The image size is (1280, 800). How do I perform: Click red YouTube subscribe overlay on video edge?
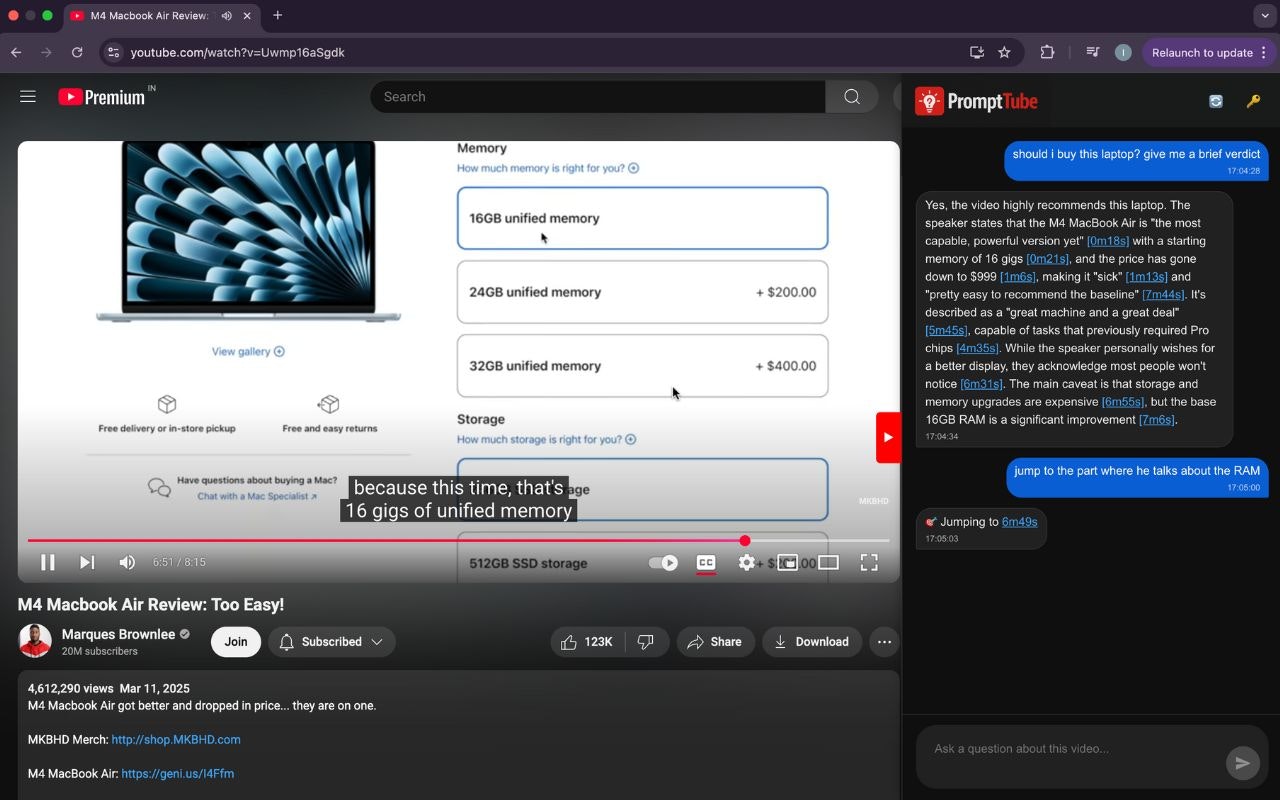pos(888,437)
